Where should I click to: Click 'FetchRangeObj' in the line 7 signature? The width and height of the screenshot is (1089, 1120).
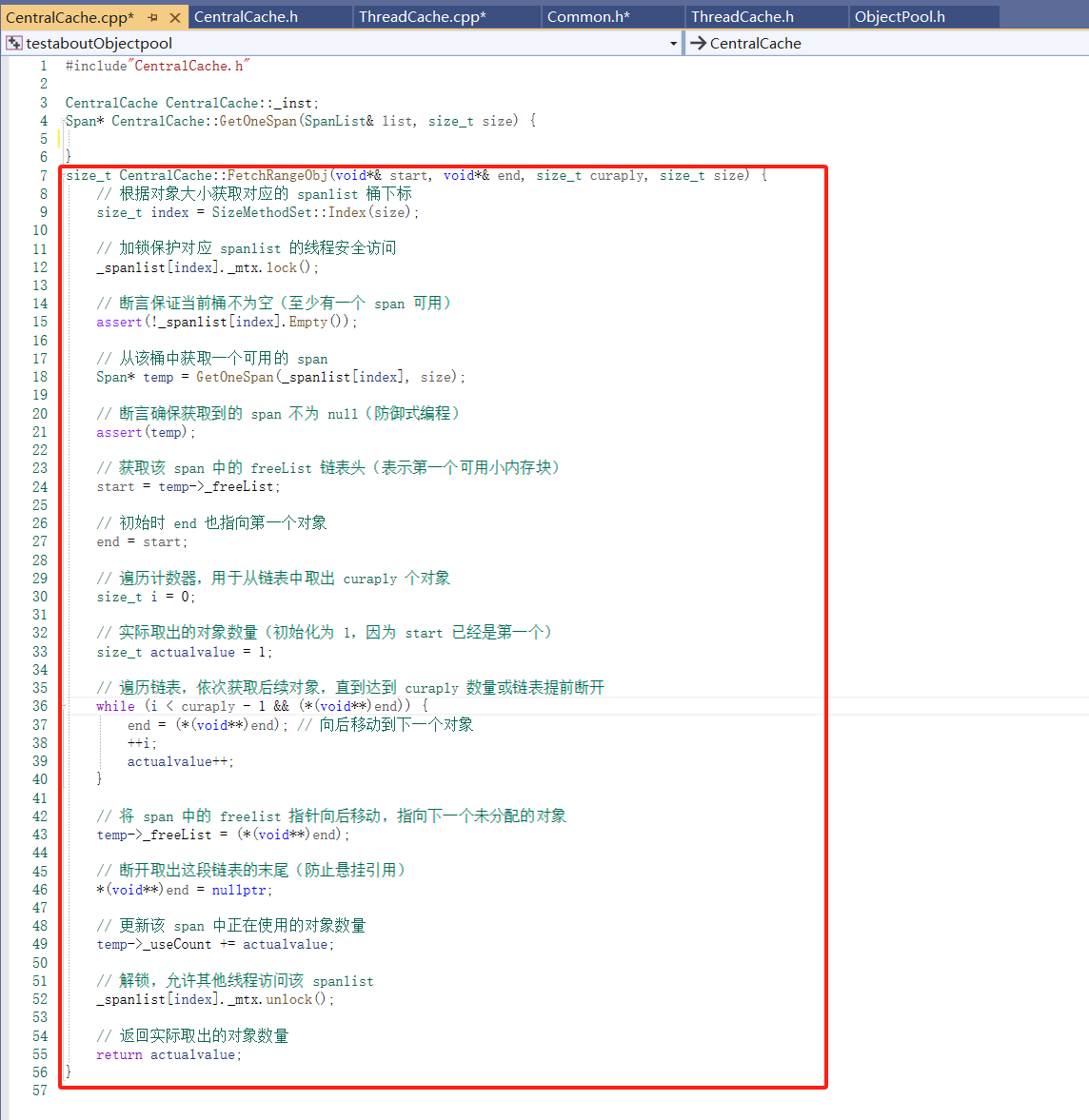[x=278, y=176]
